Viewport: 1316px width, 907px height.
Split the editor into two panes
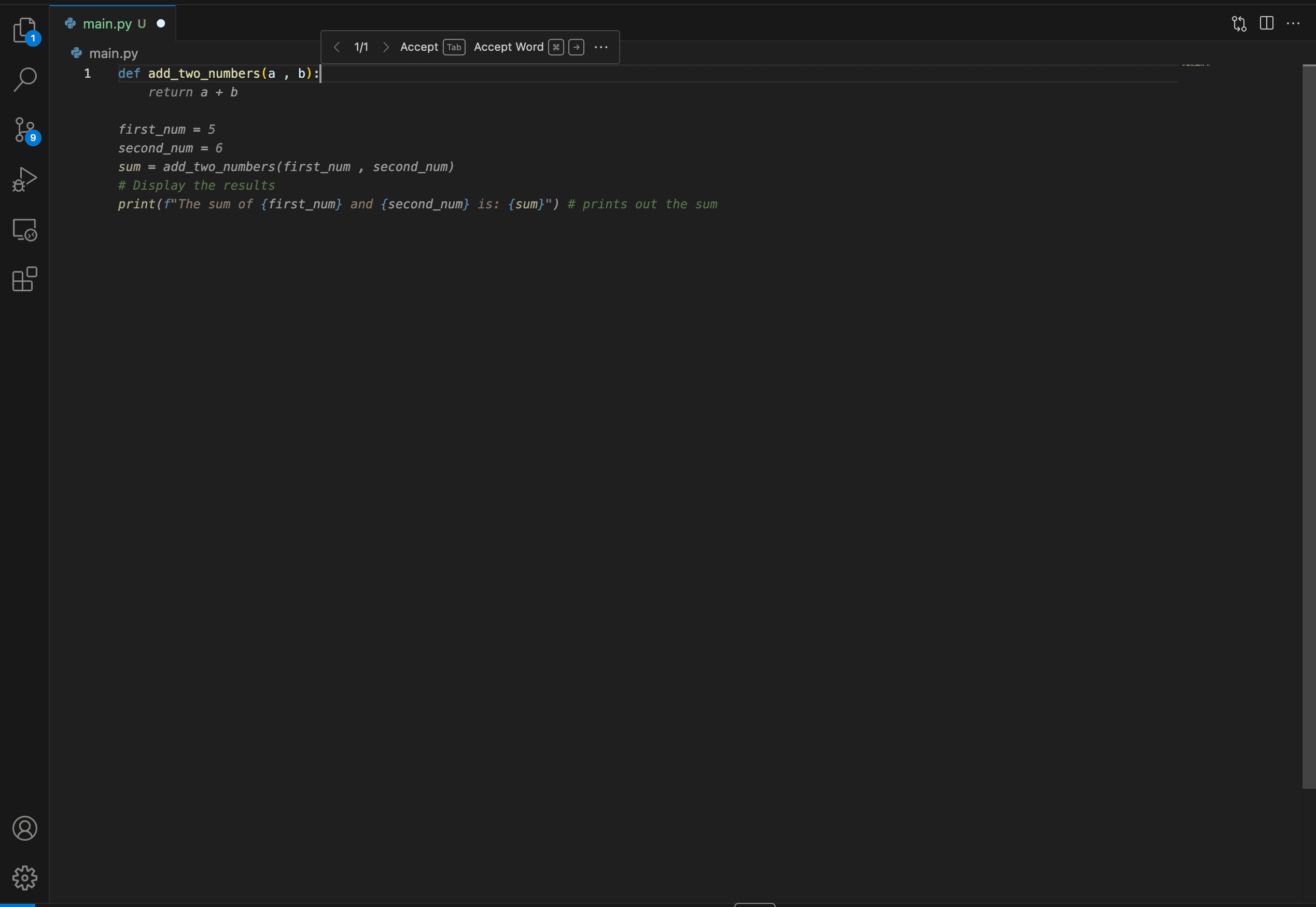pyautogui.click(x=1267, y=23)
